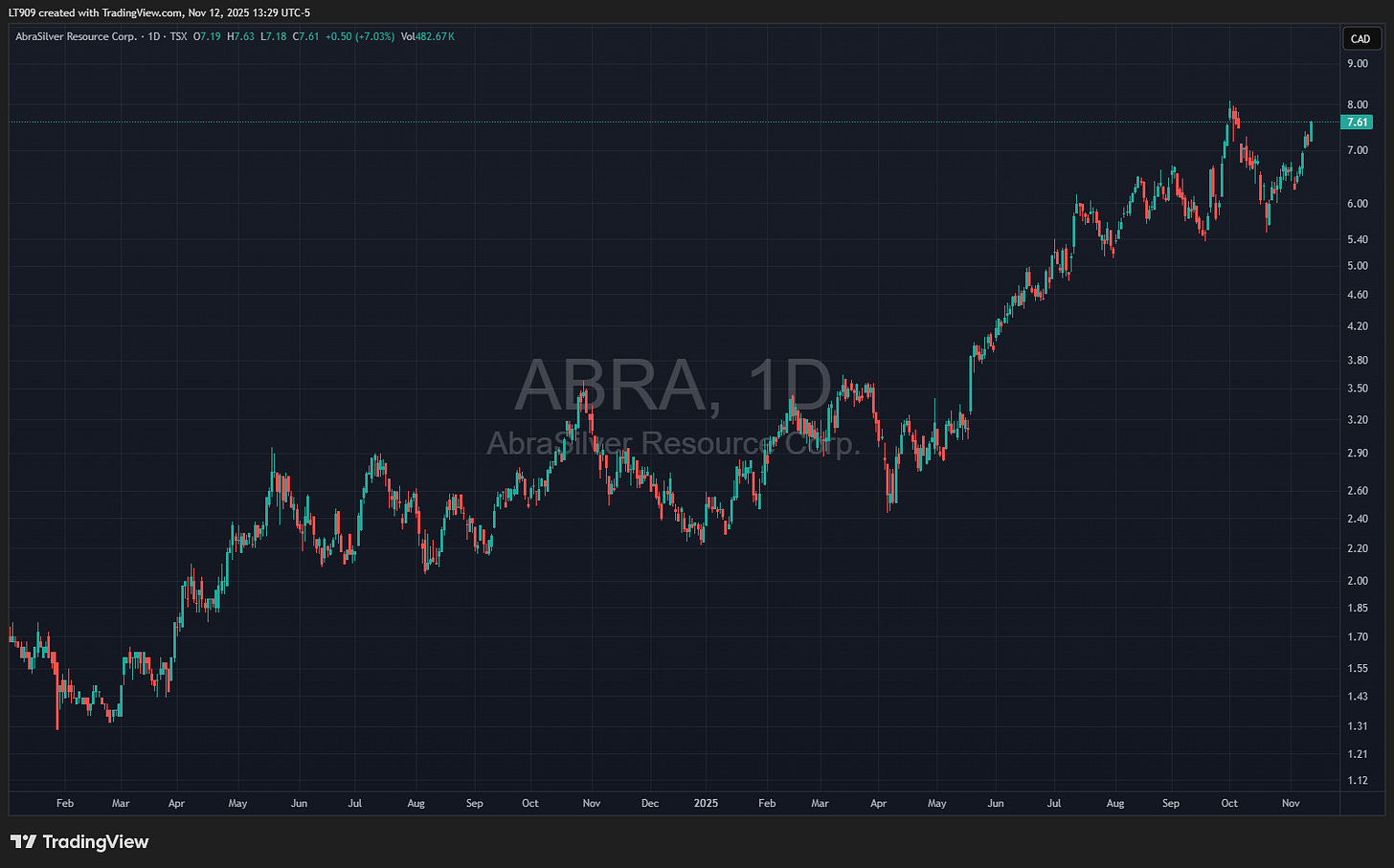Screen dimensions: 1394x868
Task: Click the 9.00 price axis label
Action: click(1358, 63)
